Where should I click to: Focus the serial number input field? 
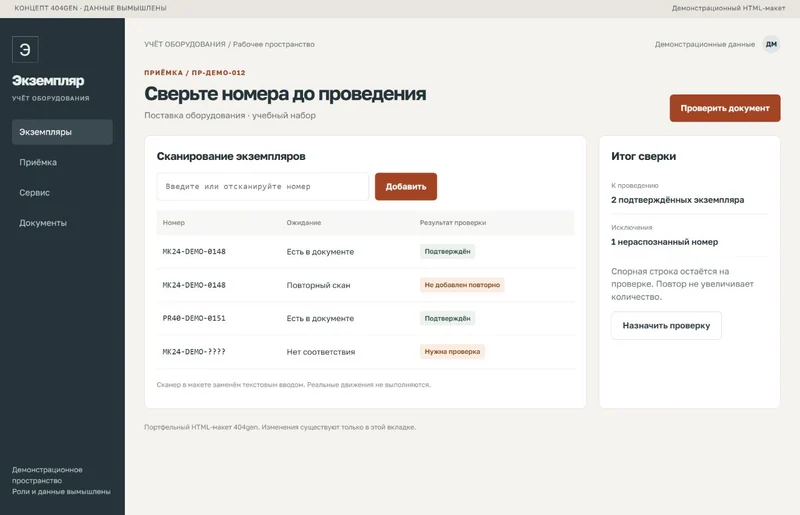pos(262,187)
